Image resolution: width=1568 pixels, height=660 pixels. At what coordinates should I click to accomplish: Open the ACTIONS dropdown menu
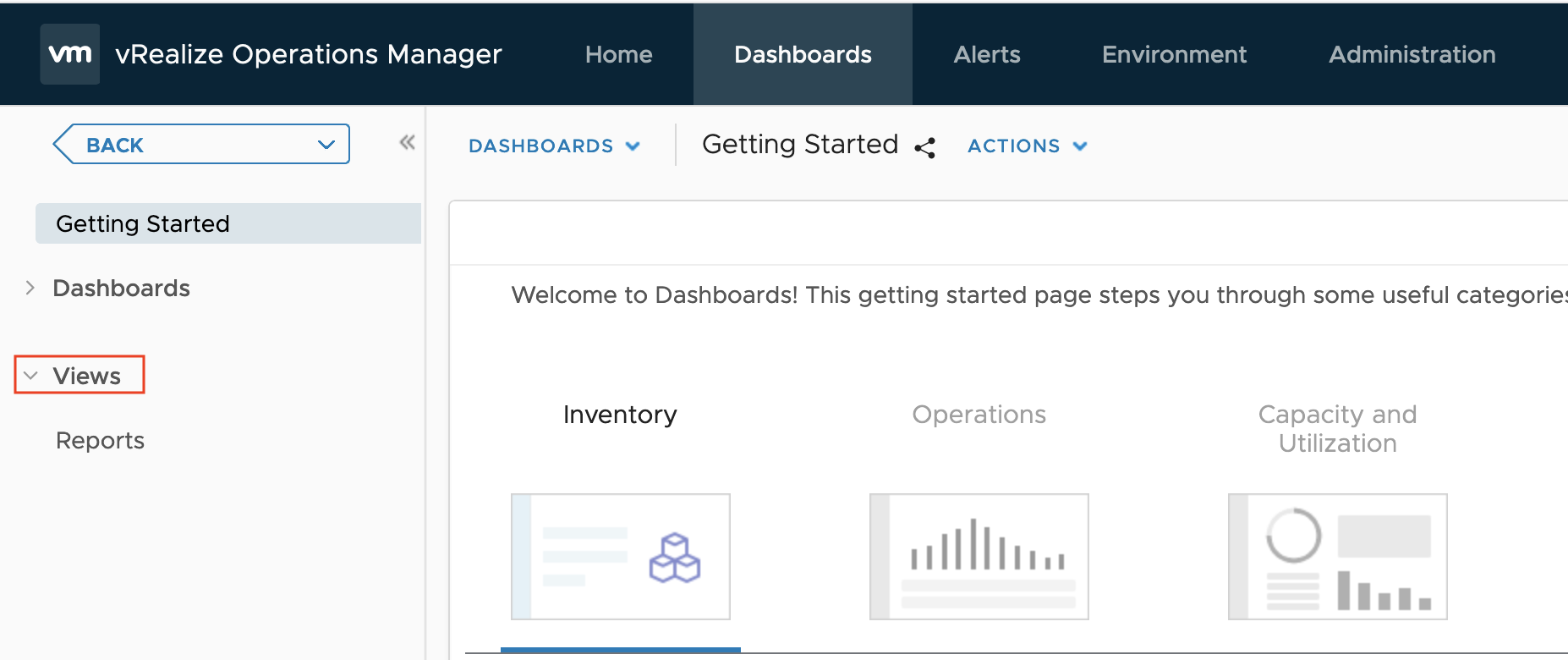(1028, 146)
